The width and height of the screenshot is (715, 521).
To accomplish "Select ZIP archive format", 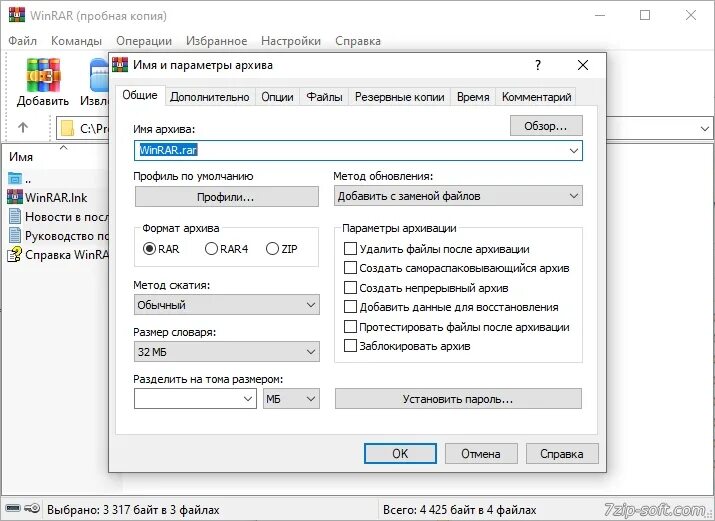I will coord(272,249).
